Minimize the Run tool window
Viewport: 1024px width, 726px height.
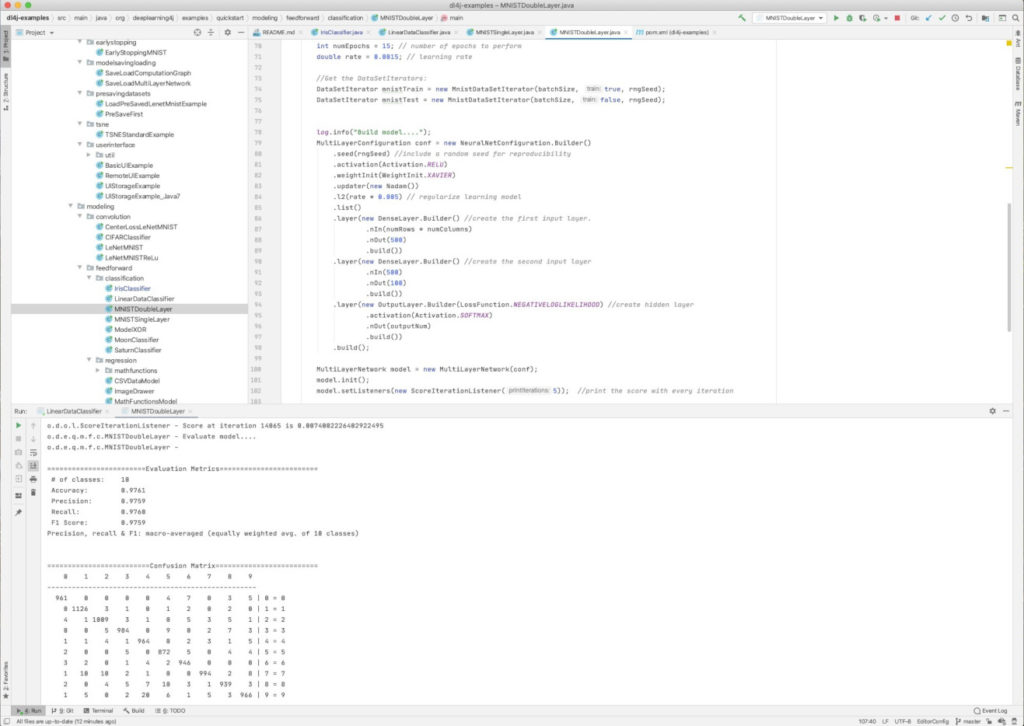[1006, 411]
